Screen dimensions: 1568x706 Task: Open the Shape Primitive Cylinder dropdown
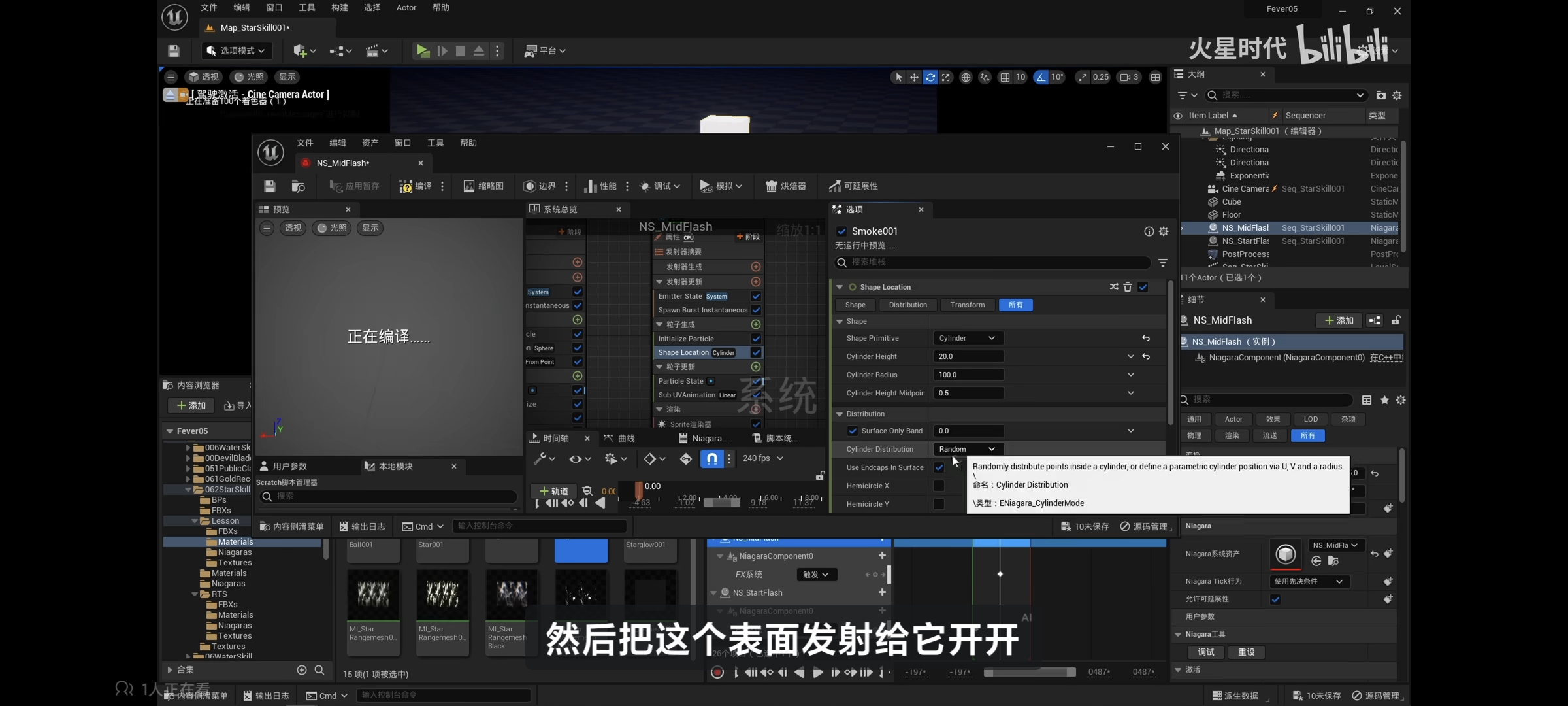tap(967, 338)
